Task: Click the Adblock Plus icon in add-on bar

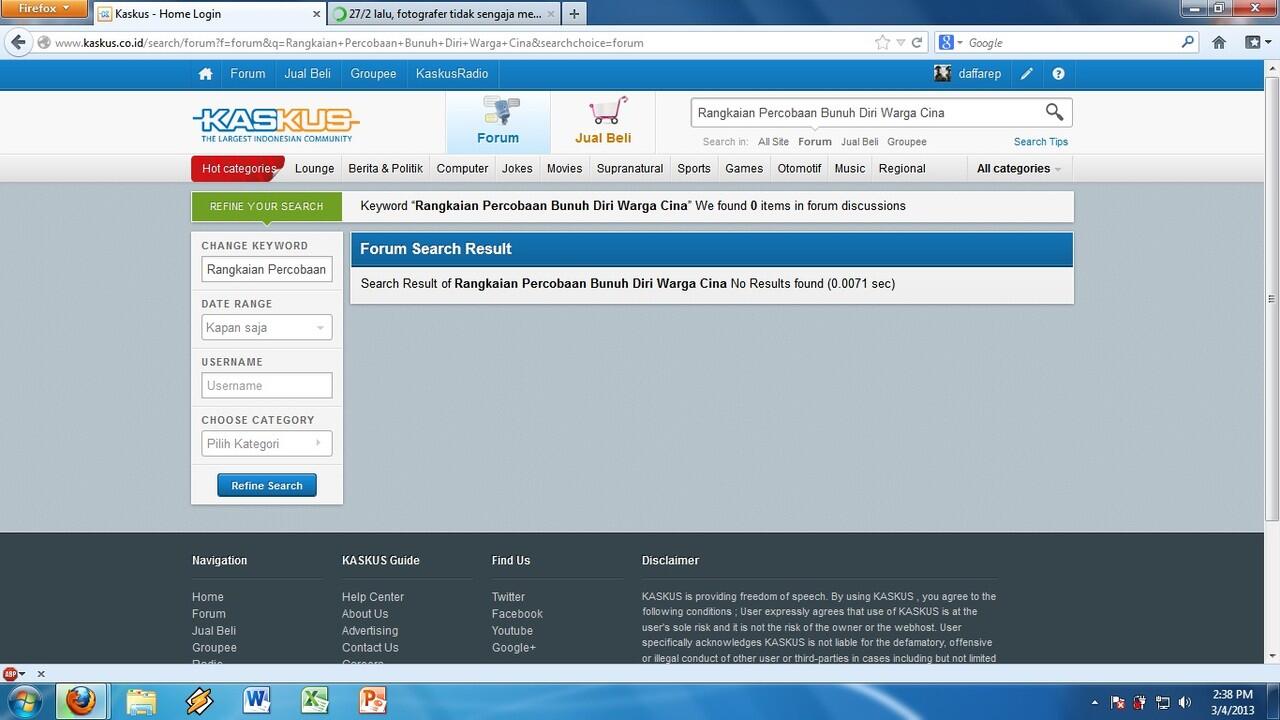Action: click(x=10, y=674)
